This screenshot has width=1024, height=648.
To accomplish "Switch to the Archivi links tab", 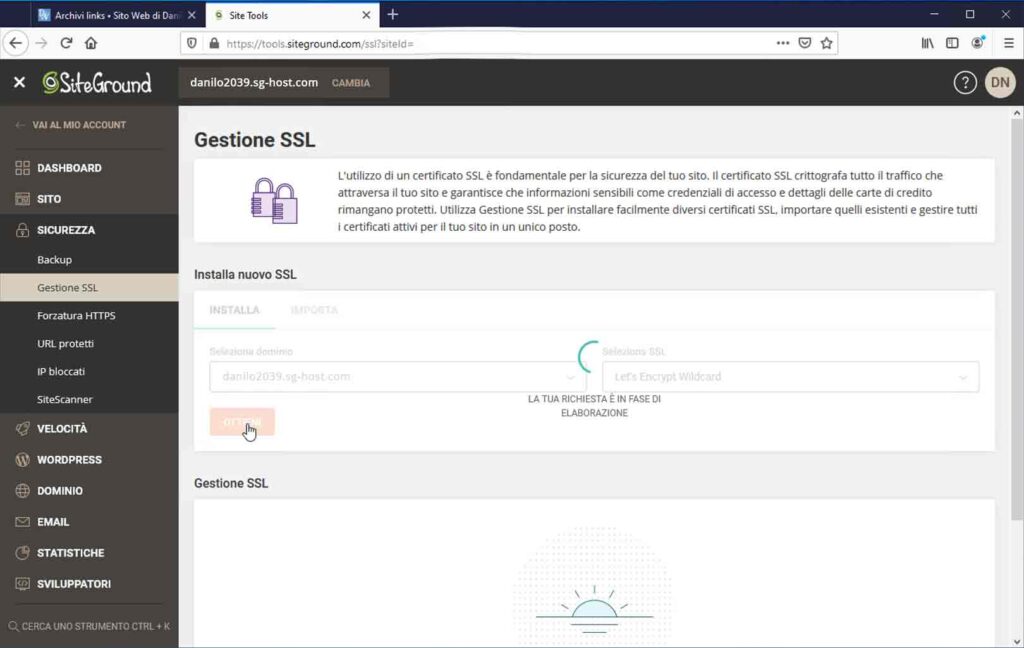I will (117, 15).
